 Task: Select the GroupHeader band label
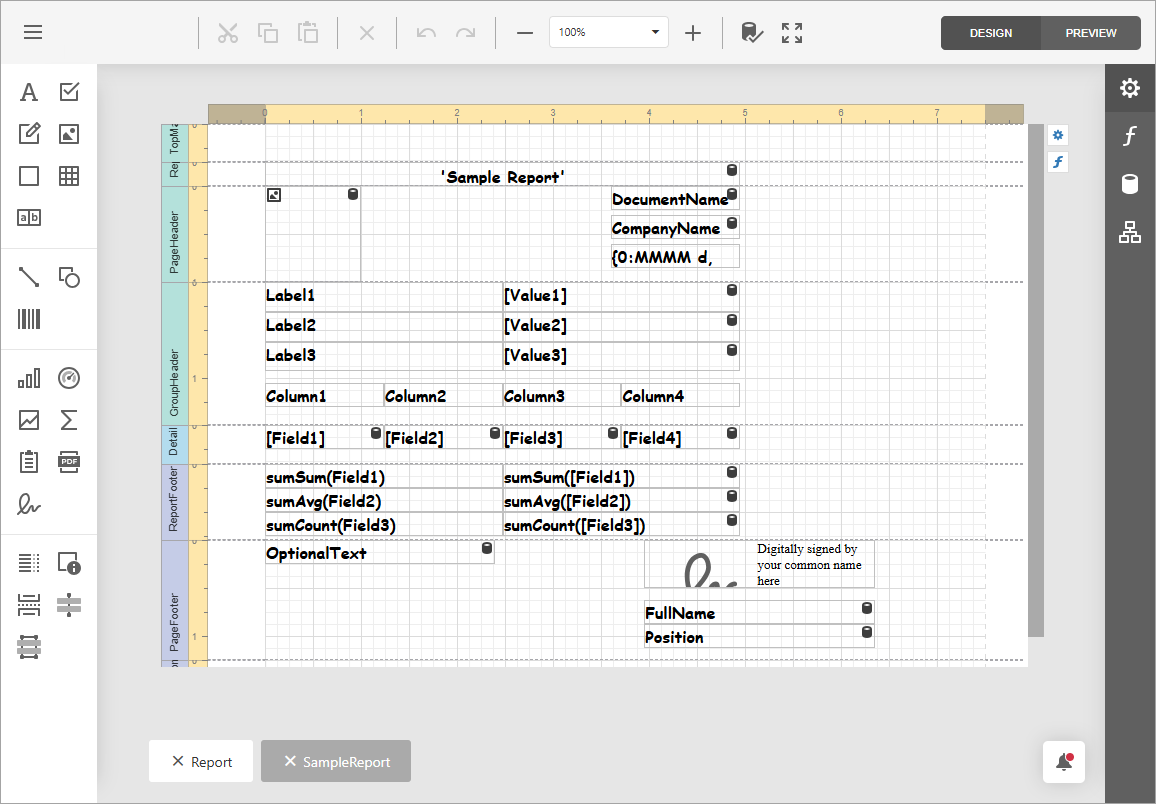175,354
